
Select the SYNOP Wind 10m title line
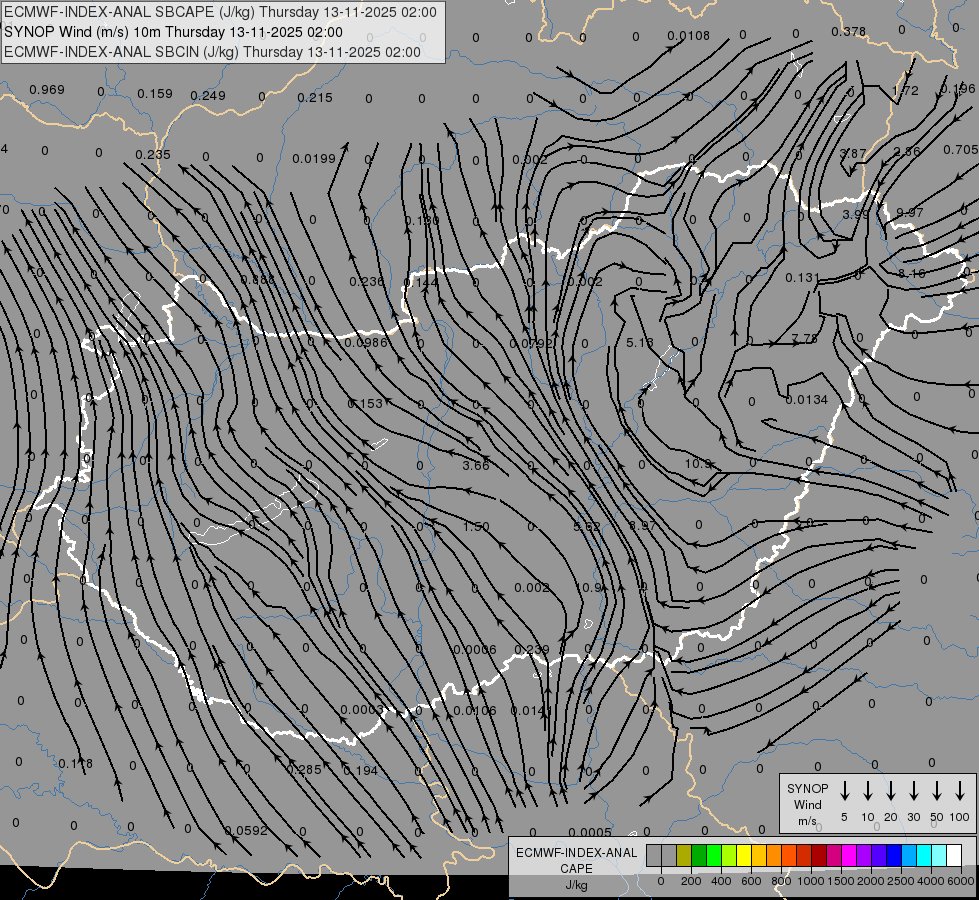pyautogui.click(x=174, y=32)
